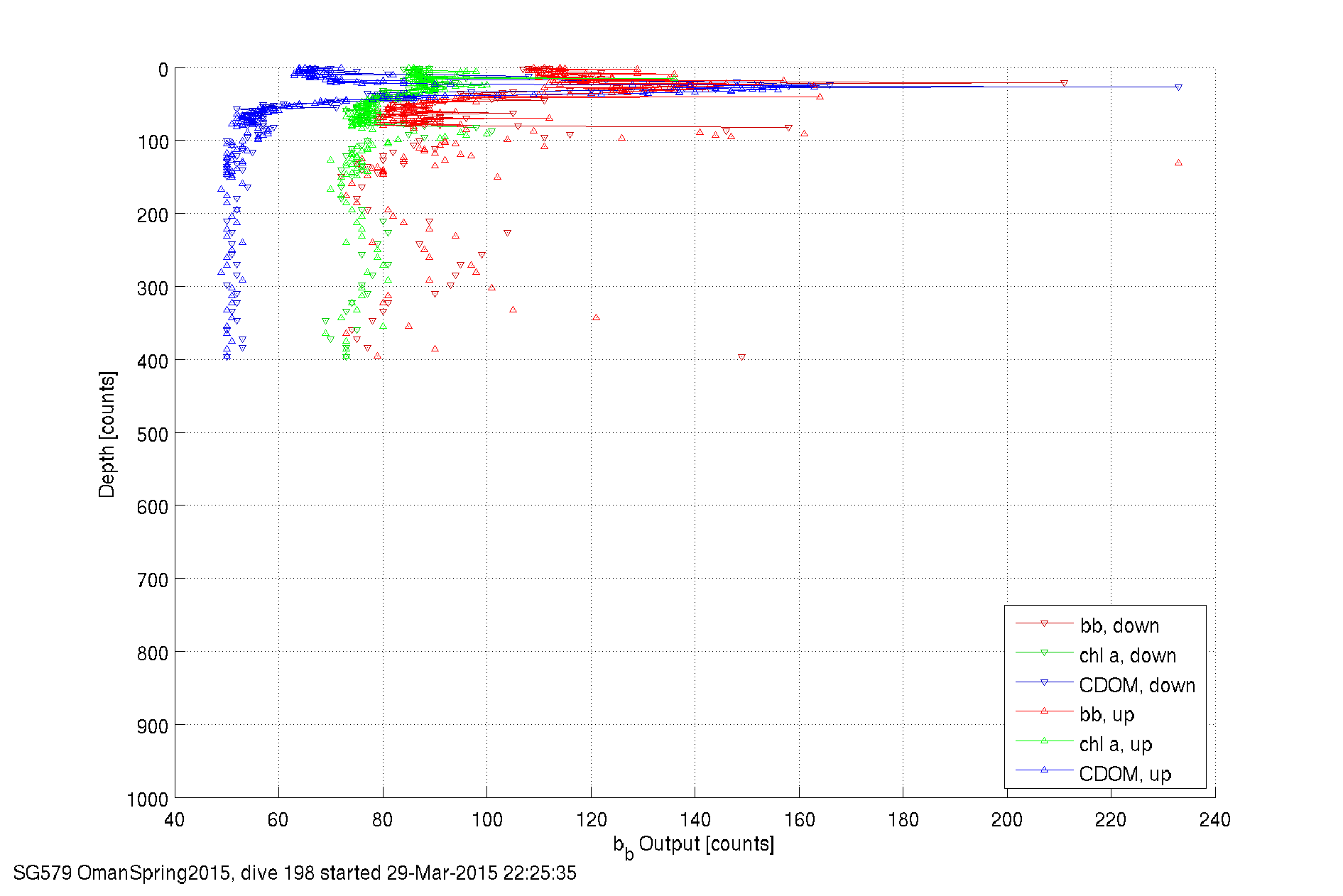Click the x-axis tick label 140
The height and width of the screenshot is (896, 1343).
click(695, 820)
